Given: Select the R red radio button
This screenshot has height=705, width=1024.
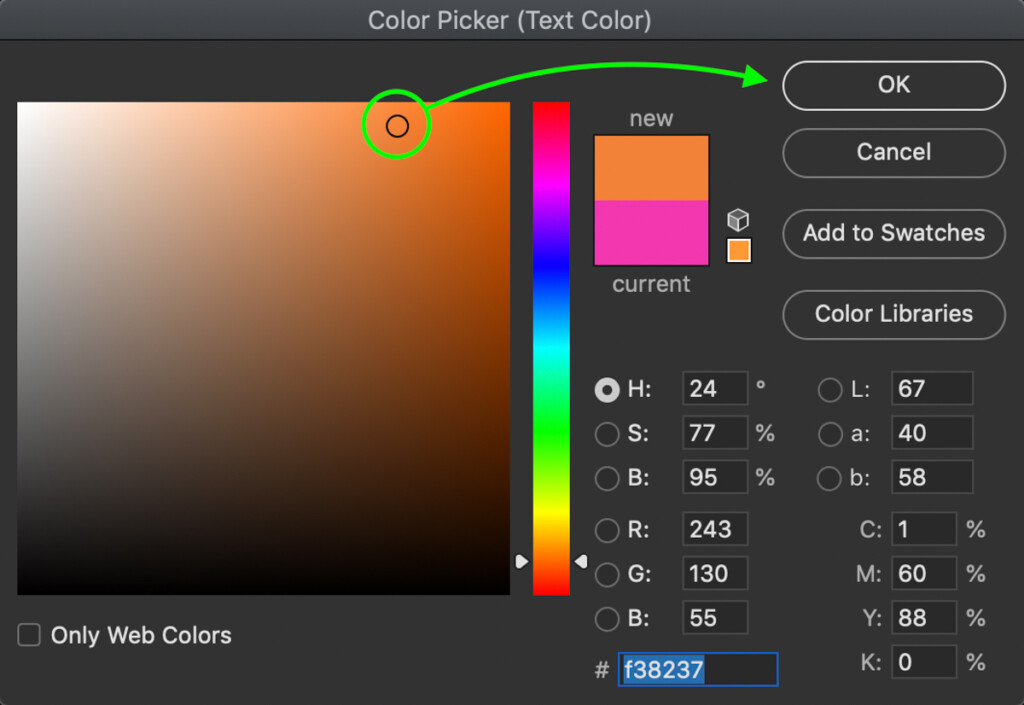Looking at the screenshot, I should 607,530.
